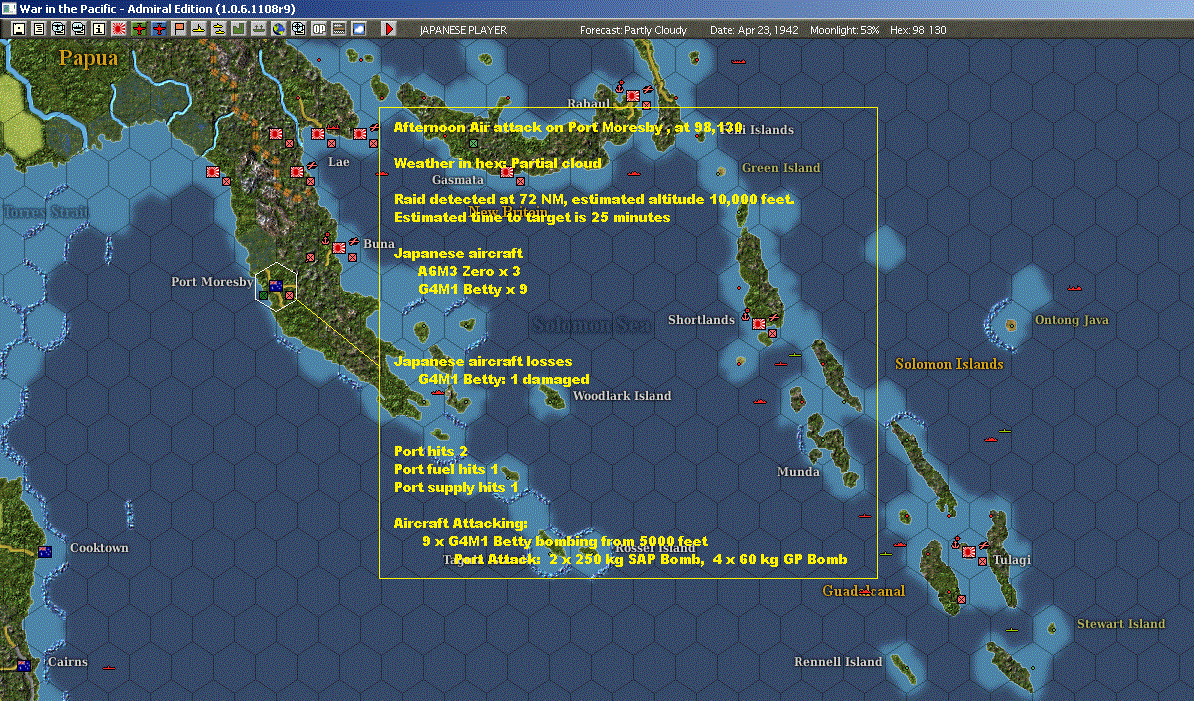This screenshot has width=1194, height=701.
Task: Click the 'G4M1 Betty: 1 damaged' line
Action: tap(503, 380)
